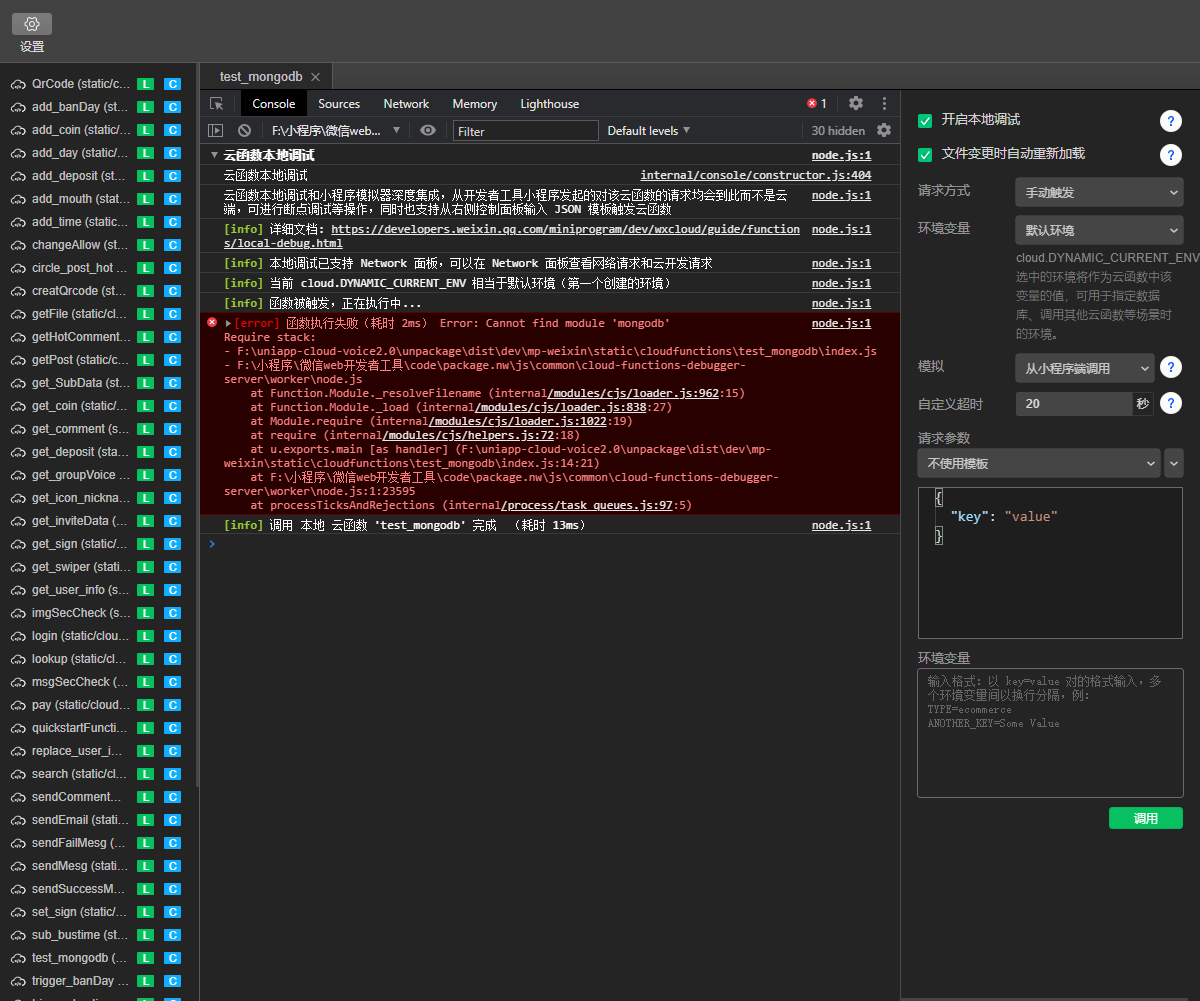Open the 模拟 从小程序端调用 dropdown
The height and width of the screenshot is (1001, 1200).
click(x=1085, y=368)
